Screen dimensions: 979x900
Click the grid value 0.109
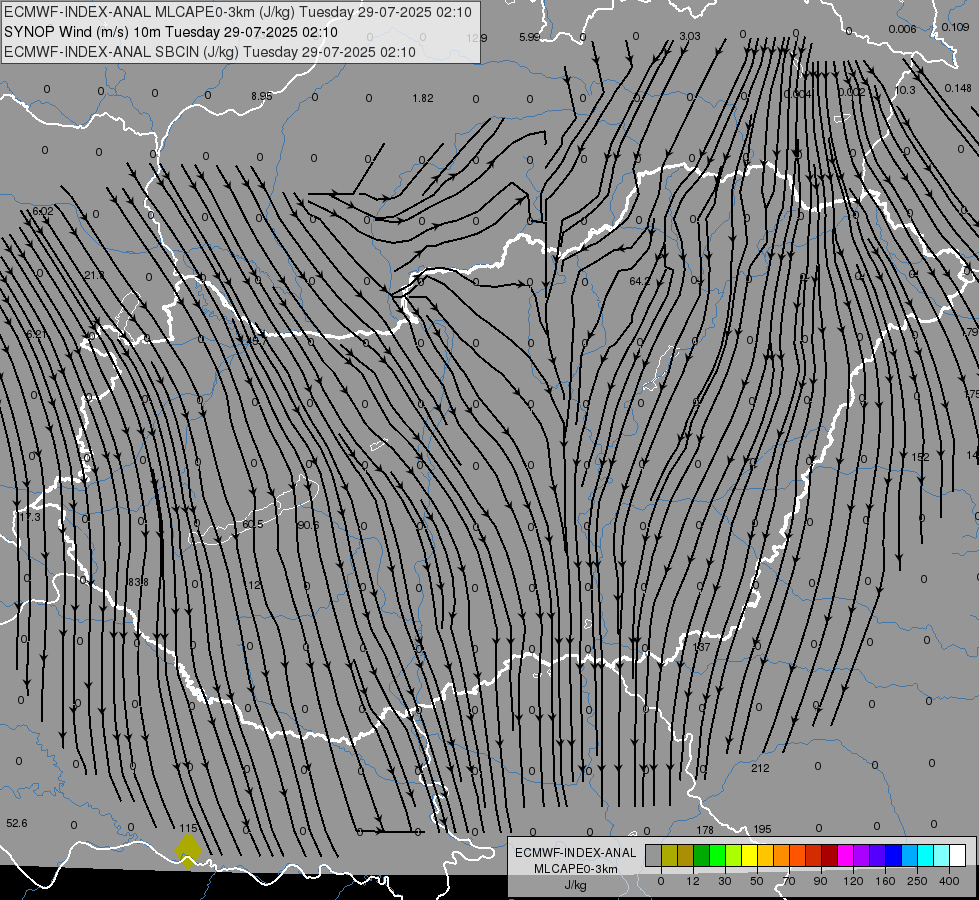[x=956, y=27]
